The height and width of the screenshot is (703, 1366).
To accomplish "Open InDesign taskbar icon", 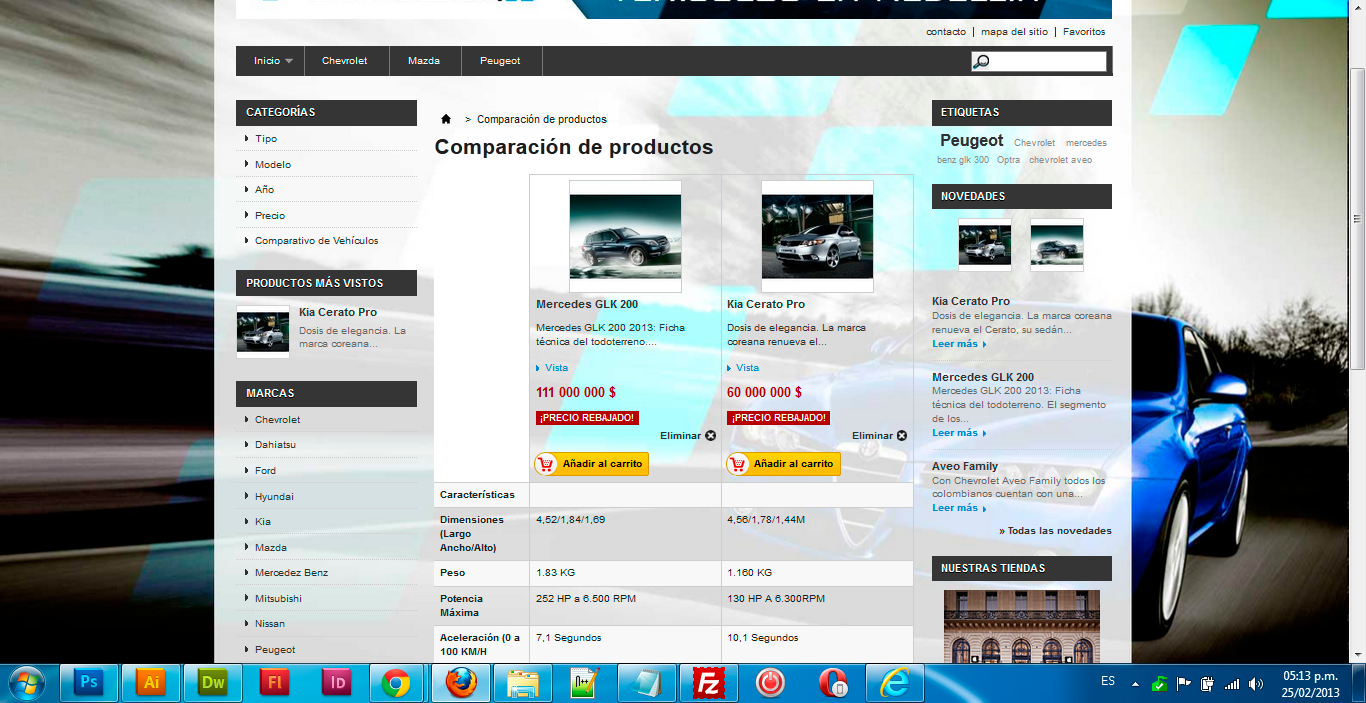I will (x=338, y=683).
